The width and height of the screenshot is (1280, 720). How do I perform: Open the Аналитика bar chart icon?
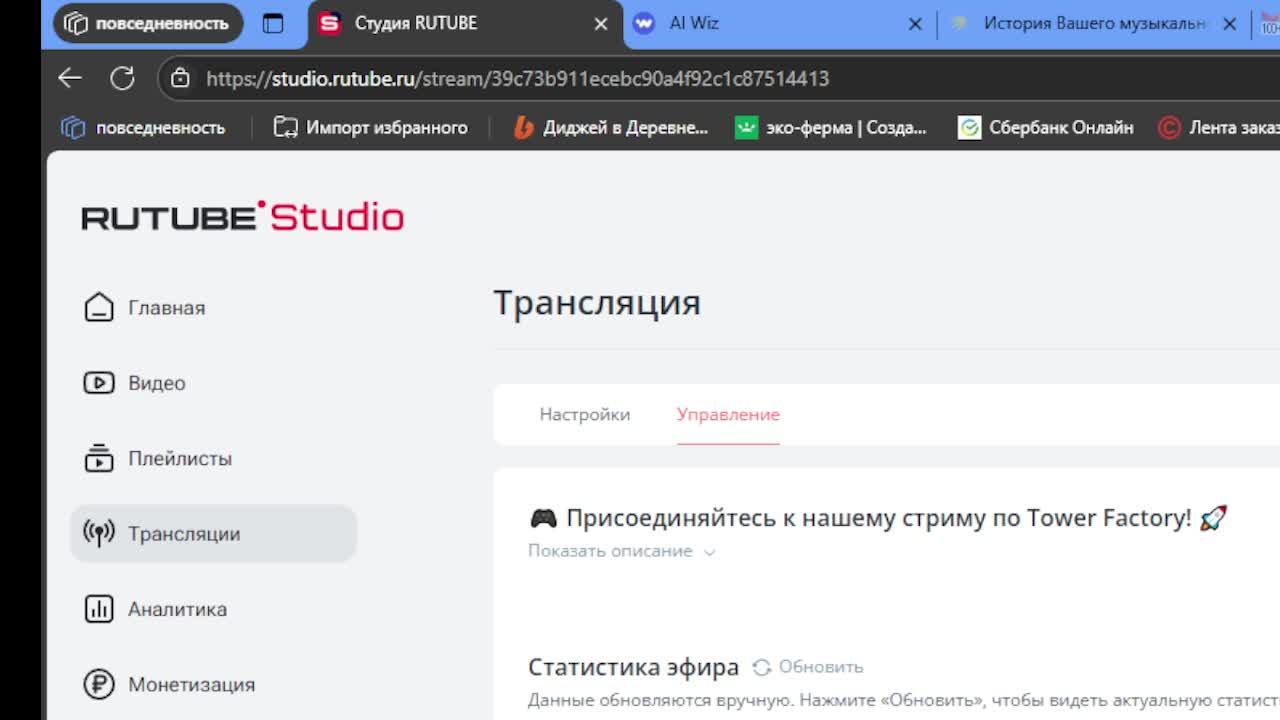point(99,609)
